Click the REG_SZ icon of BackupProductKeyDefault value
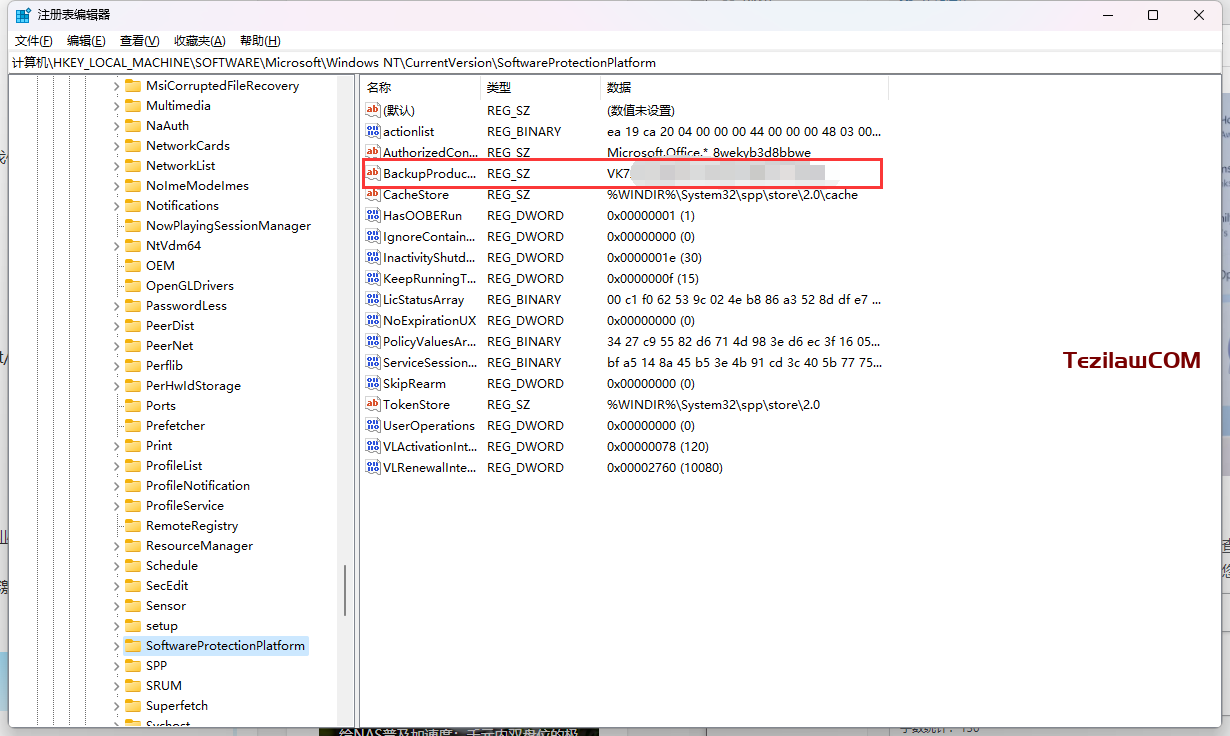 (x=373, y=173)
